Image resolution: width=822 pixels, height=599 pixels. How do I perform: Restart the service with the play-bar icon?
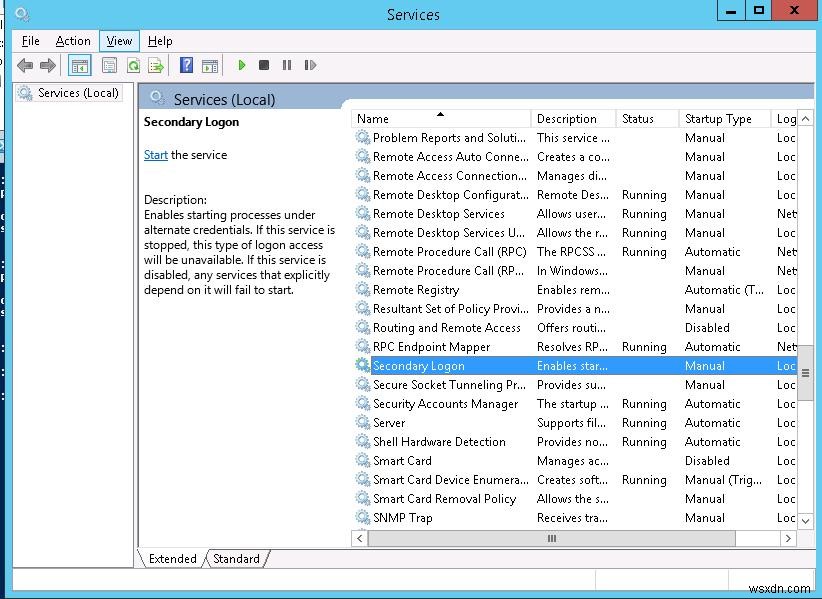[310, 65]
